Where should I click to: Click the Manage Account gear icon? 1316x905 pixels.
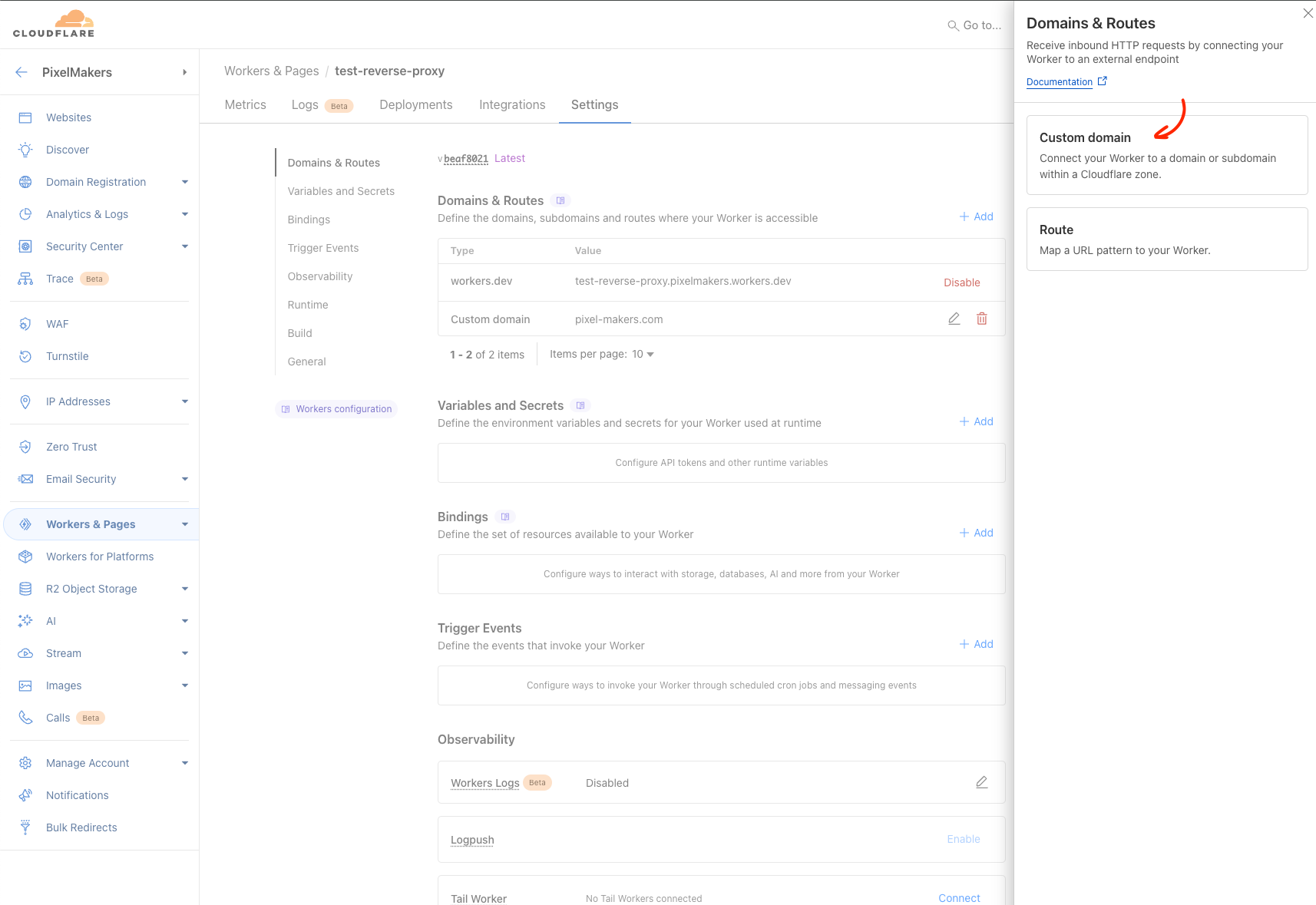click(25, 763)
